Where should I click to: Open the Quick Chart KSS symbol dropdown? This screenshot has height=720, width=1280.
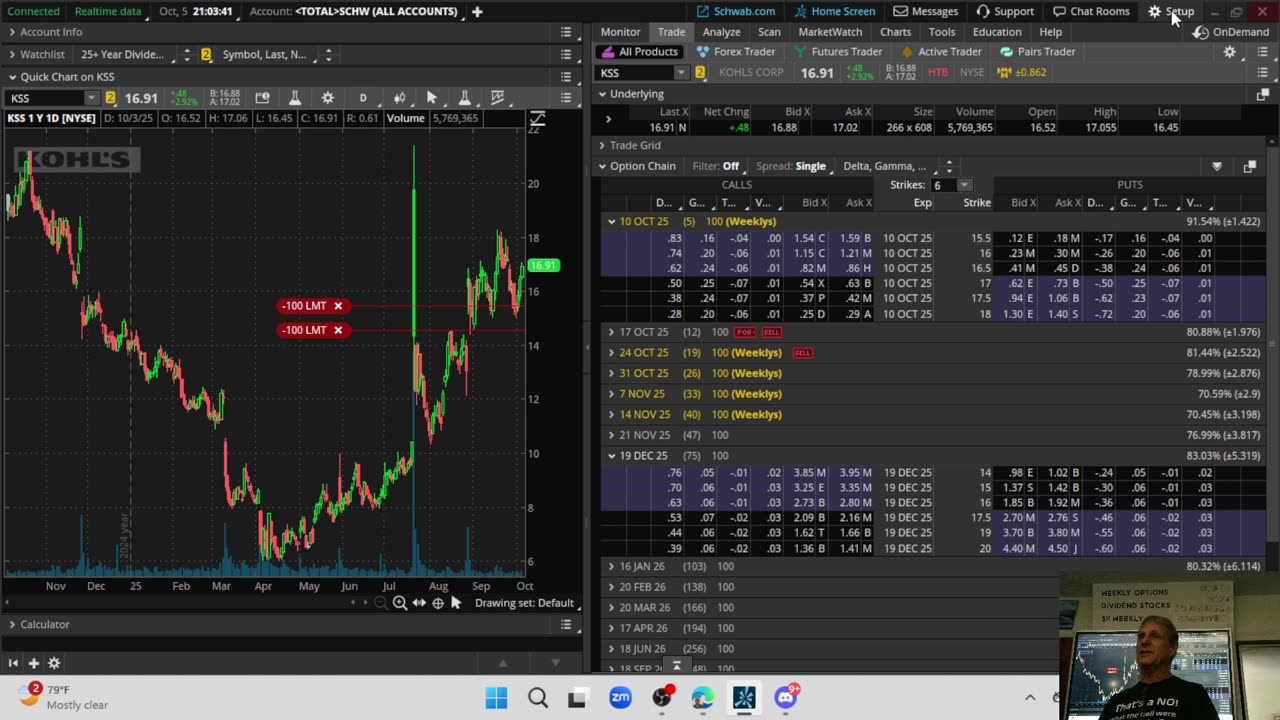pyautogui.click(x=91, y=98)
